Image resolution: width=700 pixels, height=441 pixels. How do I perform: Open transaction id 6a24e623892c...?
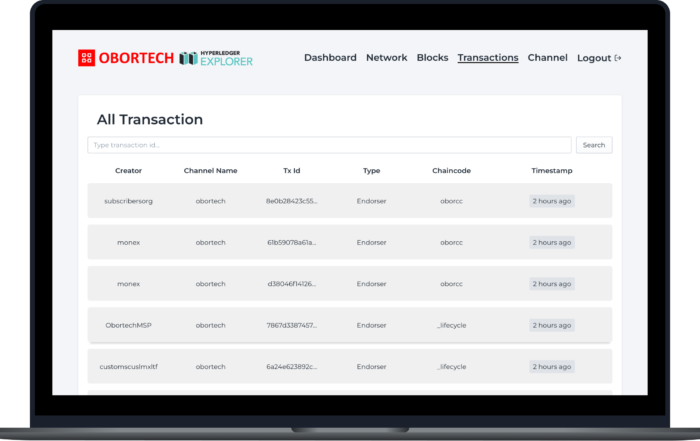(292, 367)
